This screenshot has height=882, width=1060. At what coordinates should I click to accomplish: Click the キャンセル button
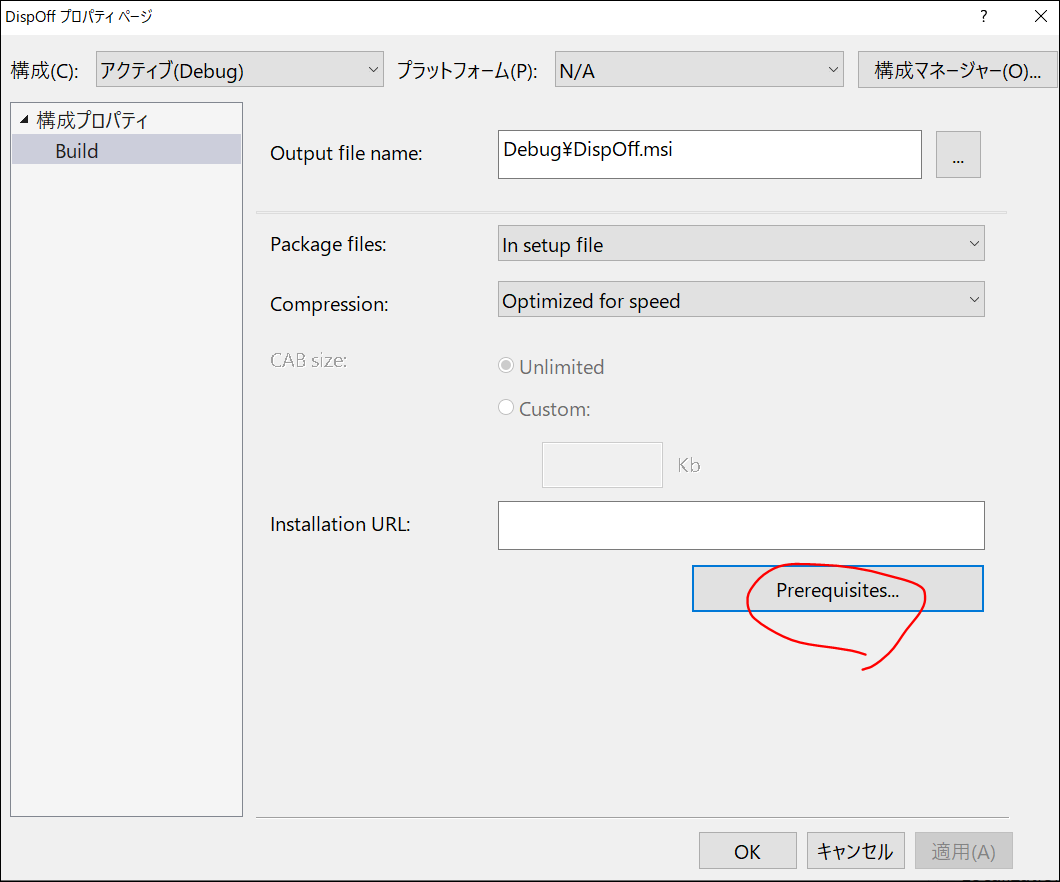click(855, 851)
